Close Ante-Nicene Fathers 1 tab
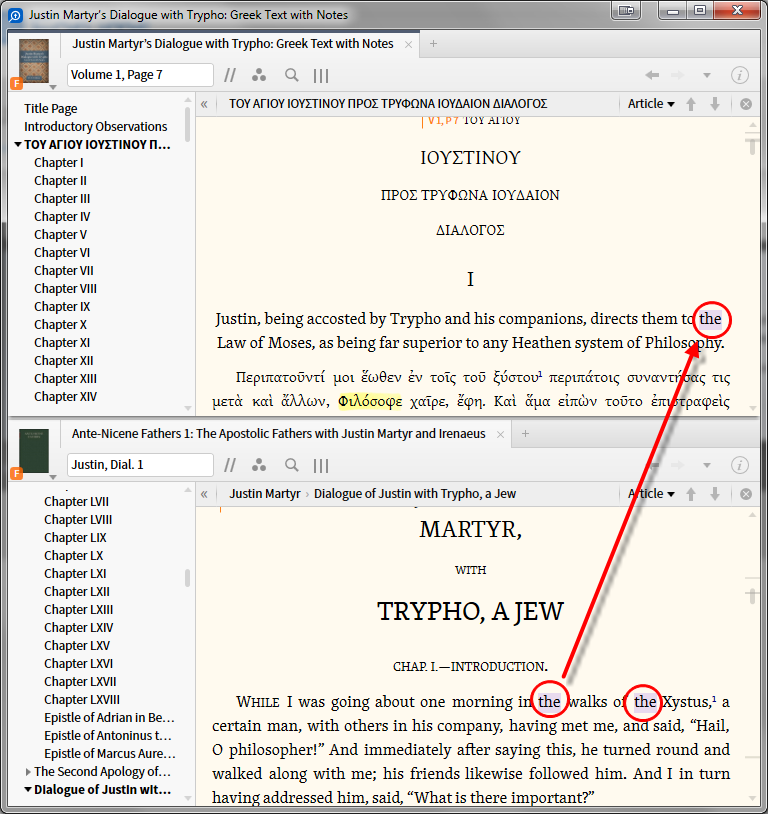Viewport: 768px width, 814px height. click(500, 435)
